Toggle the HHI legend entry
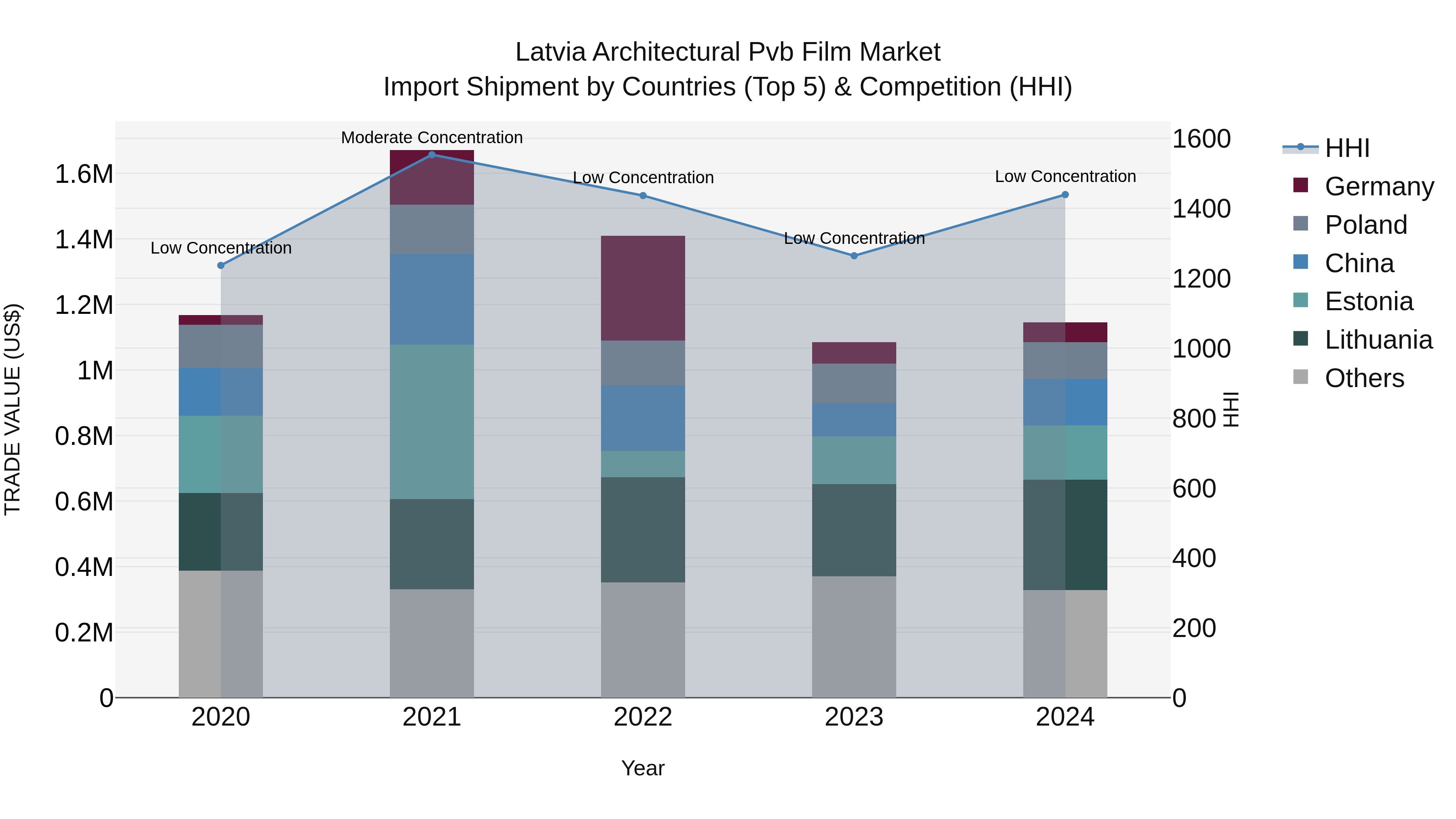Image resolution: width=1456 pixels, height=819 pixels. pos(1326,148)
